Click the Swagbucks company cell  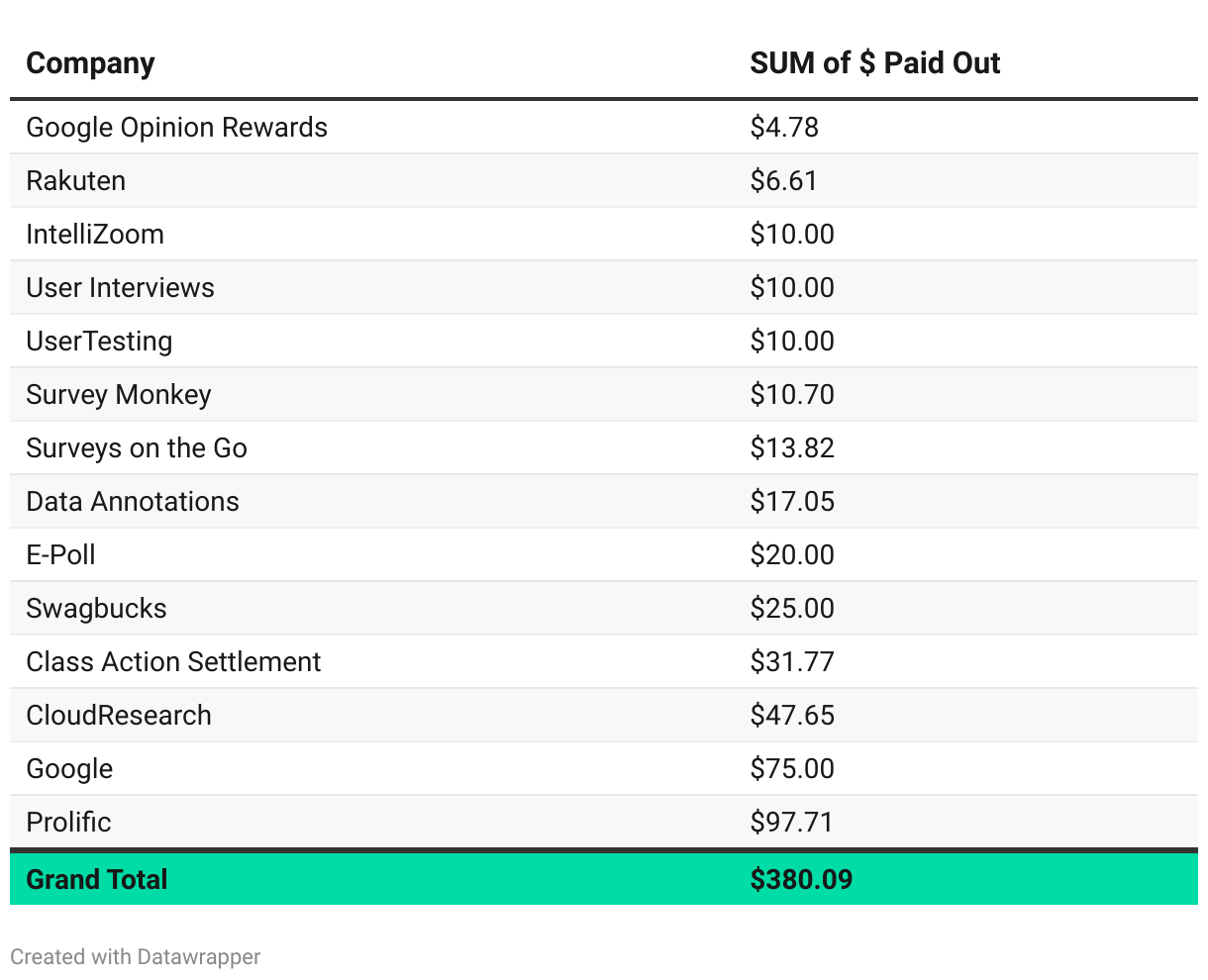(x=96, y=609)
